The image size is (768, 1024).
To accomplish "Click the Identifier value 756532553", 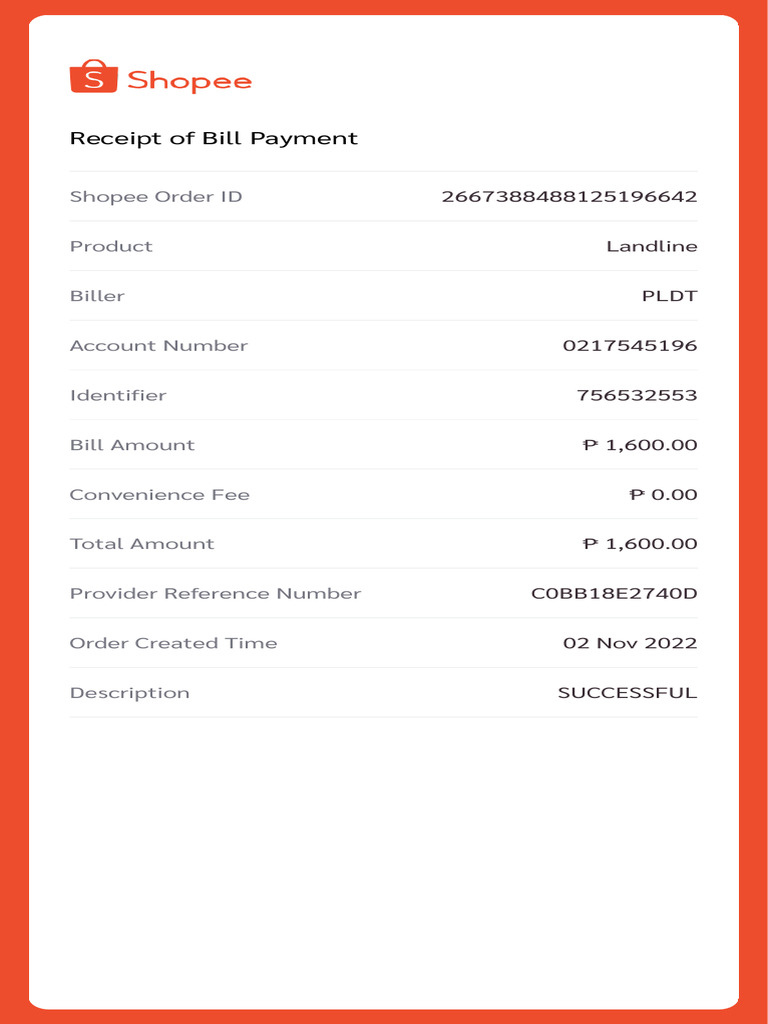I will [637, 395].
